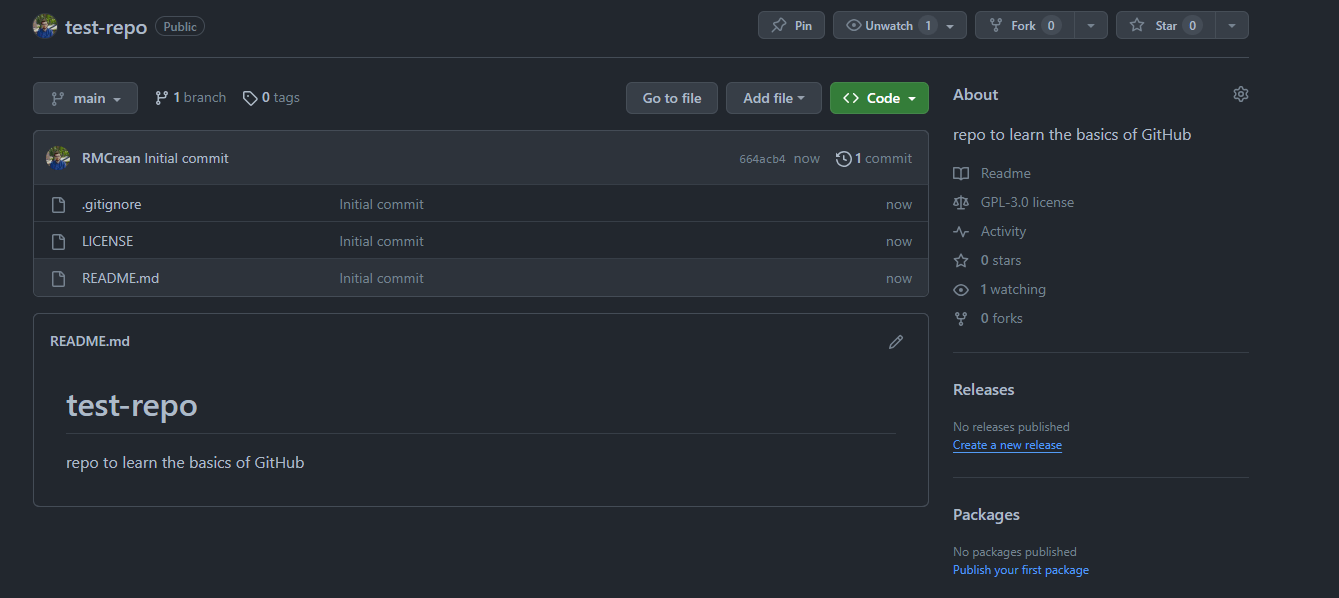This screenshot has height=598, width=1339.
Task: Click the 1 watching link
Action: click(x=999, y=289)
